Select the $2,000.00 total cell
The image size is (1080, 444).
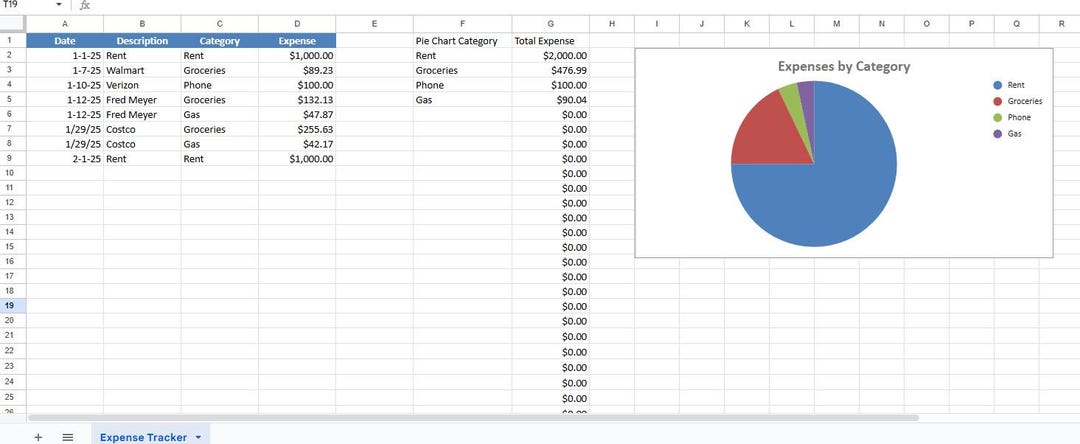point(550,56)
